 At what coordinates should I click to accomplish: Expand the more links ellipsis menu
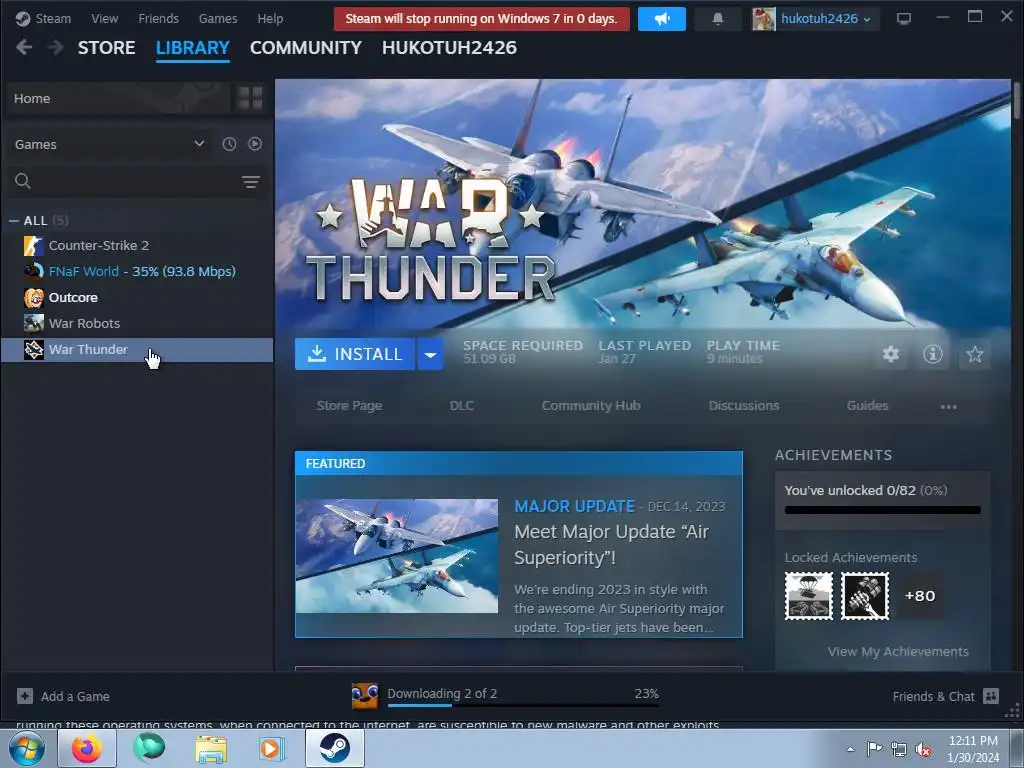[948, 407]
